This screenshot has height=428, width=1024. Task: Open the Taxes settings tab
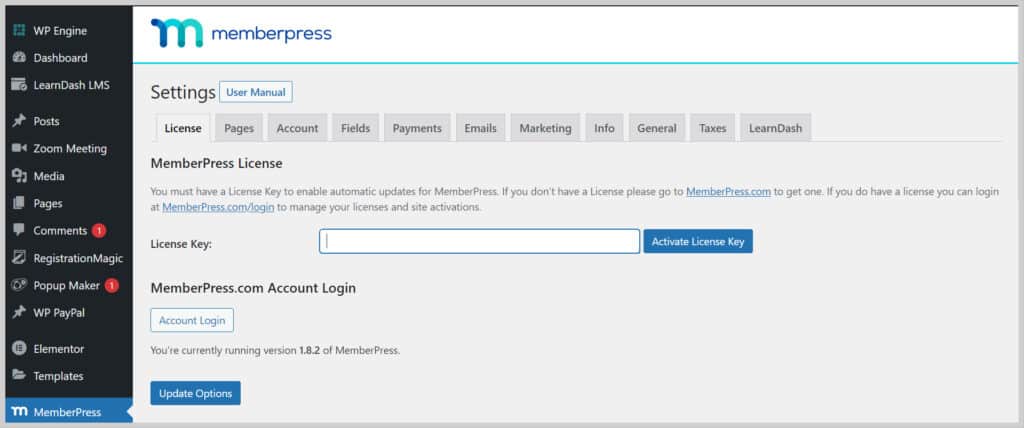click(x=712, y=128)
